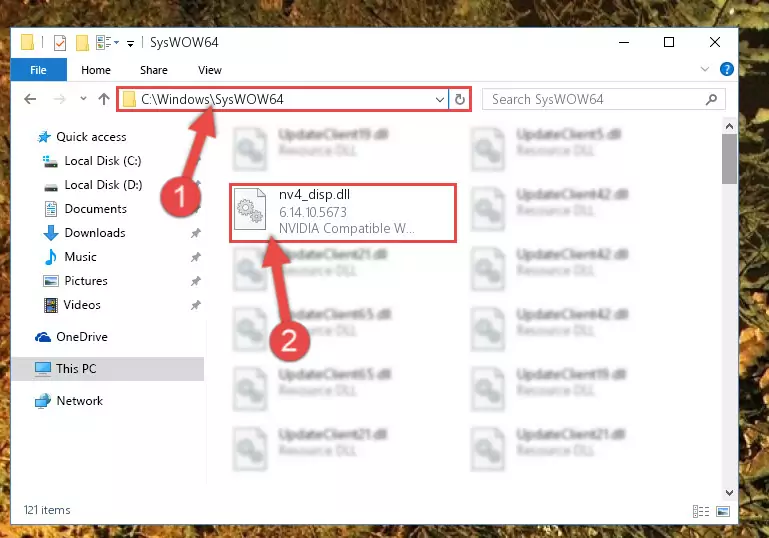Open Network in the navigation pane
769x538 pixels.
[79, 401]
